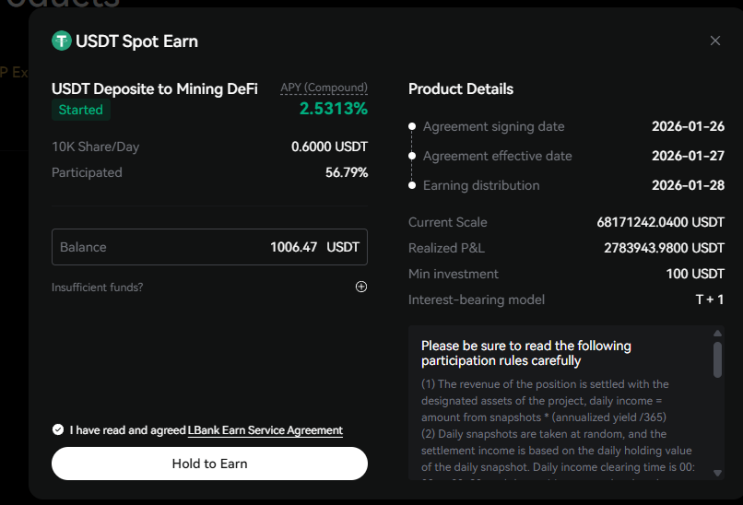This screenshot has height=505, width=743.
Task: Click the Interest-bearing model label
Action: coord(476,299)
